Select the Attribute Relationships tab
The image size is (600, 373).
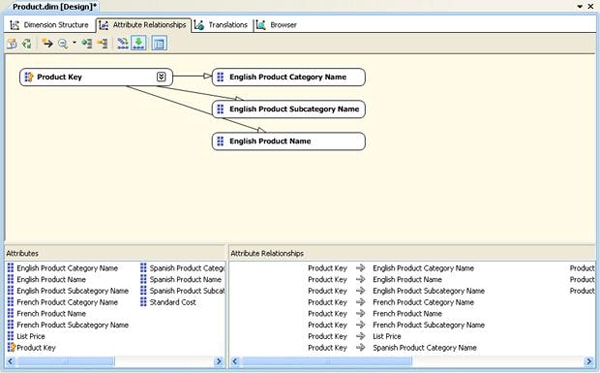143,25
